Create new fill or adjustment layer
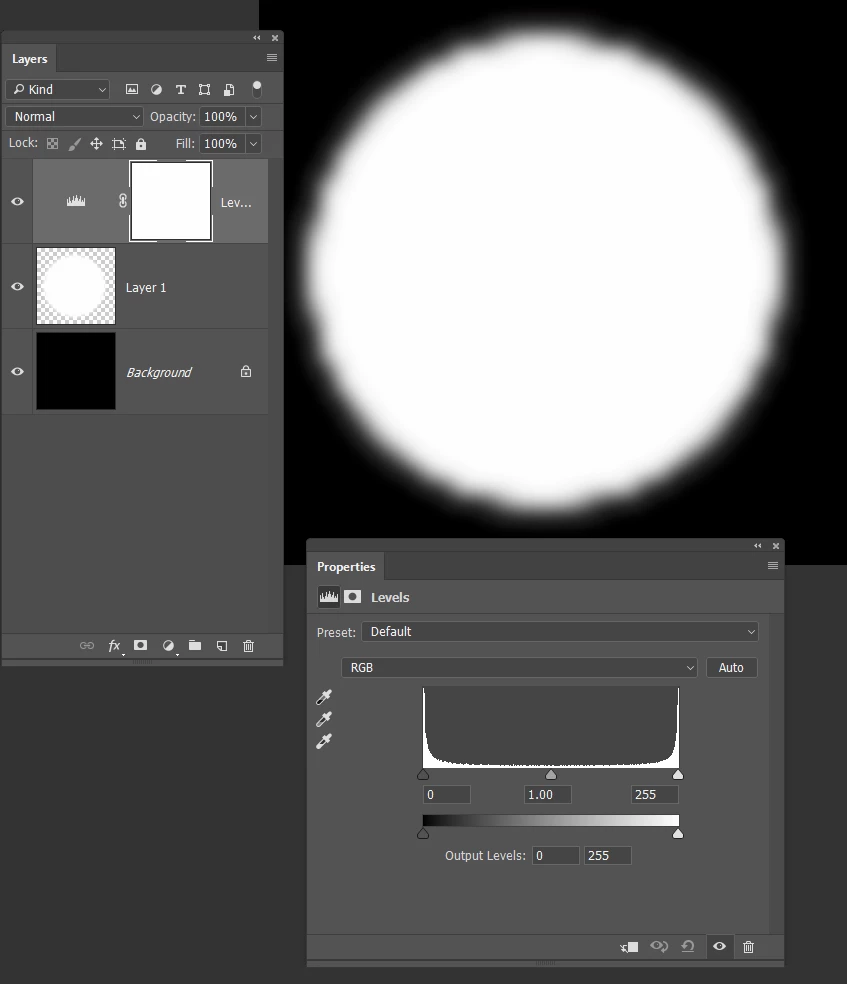 click(x=168, y=646)
